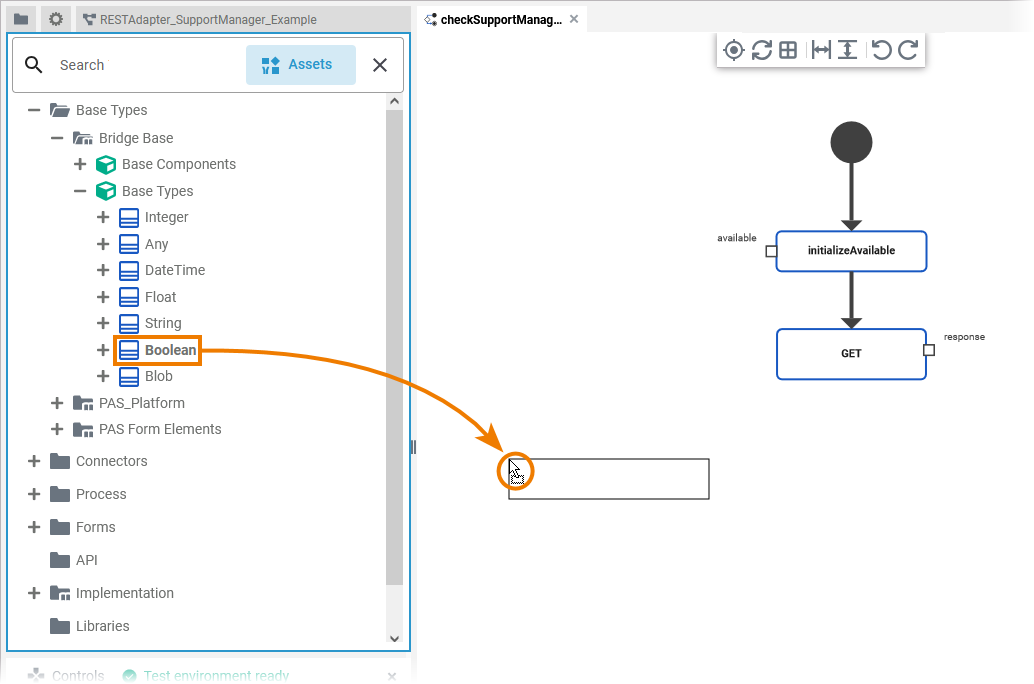This screenshot has width=1034, height=684.
Task: Undo the last diagram change
Action: 881,50
